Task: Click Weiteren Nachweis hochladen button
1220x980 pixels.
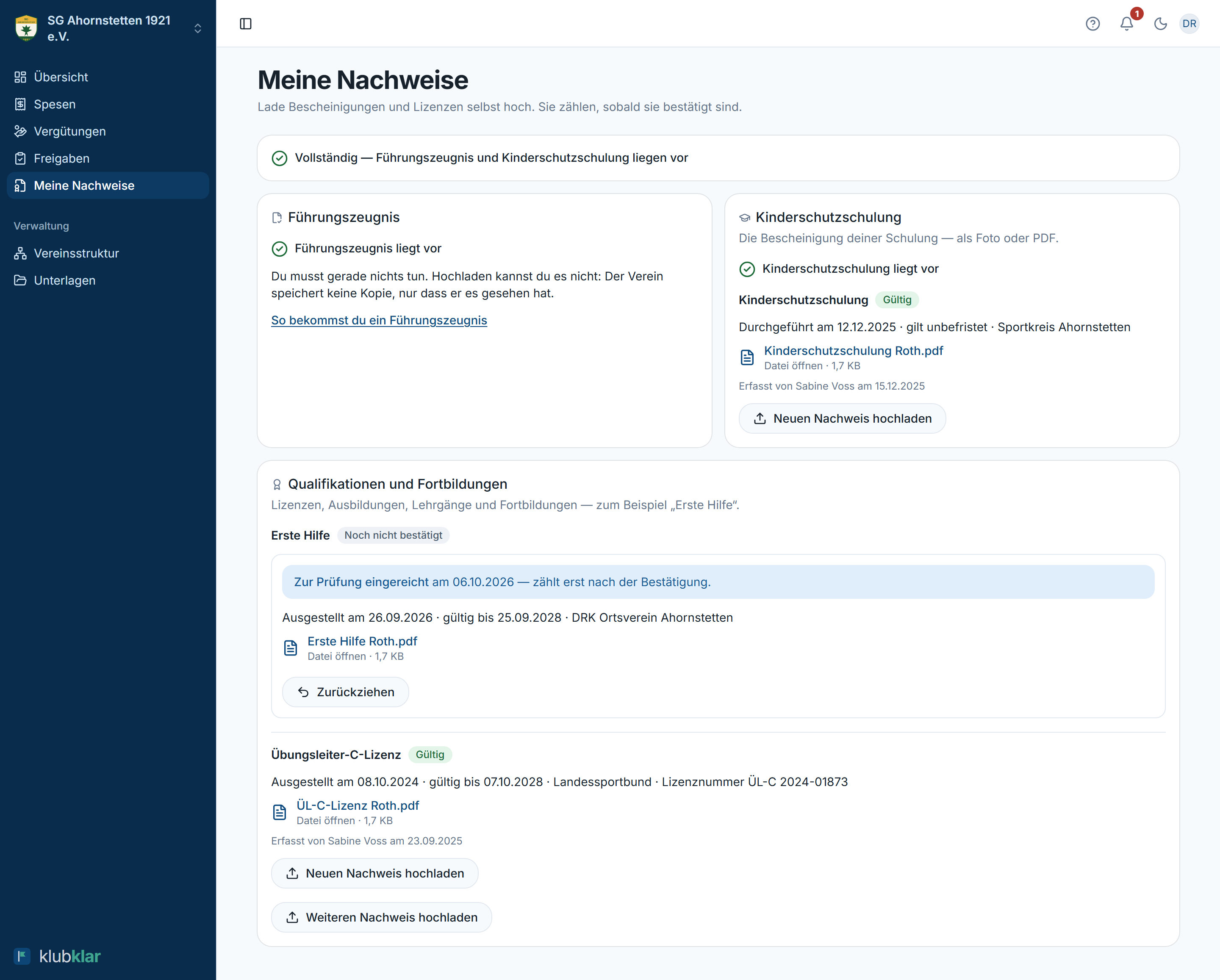Action: tap(381, 917)
